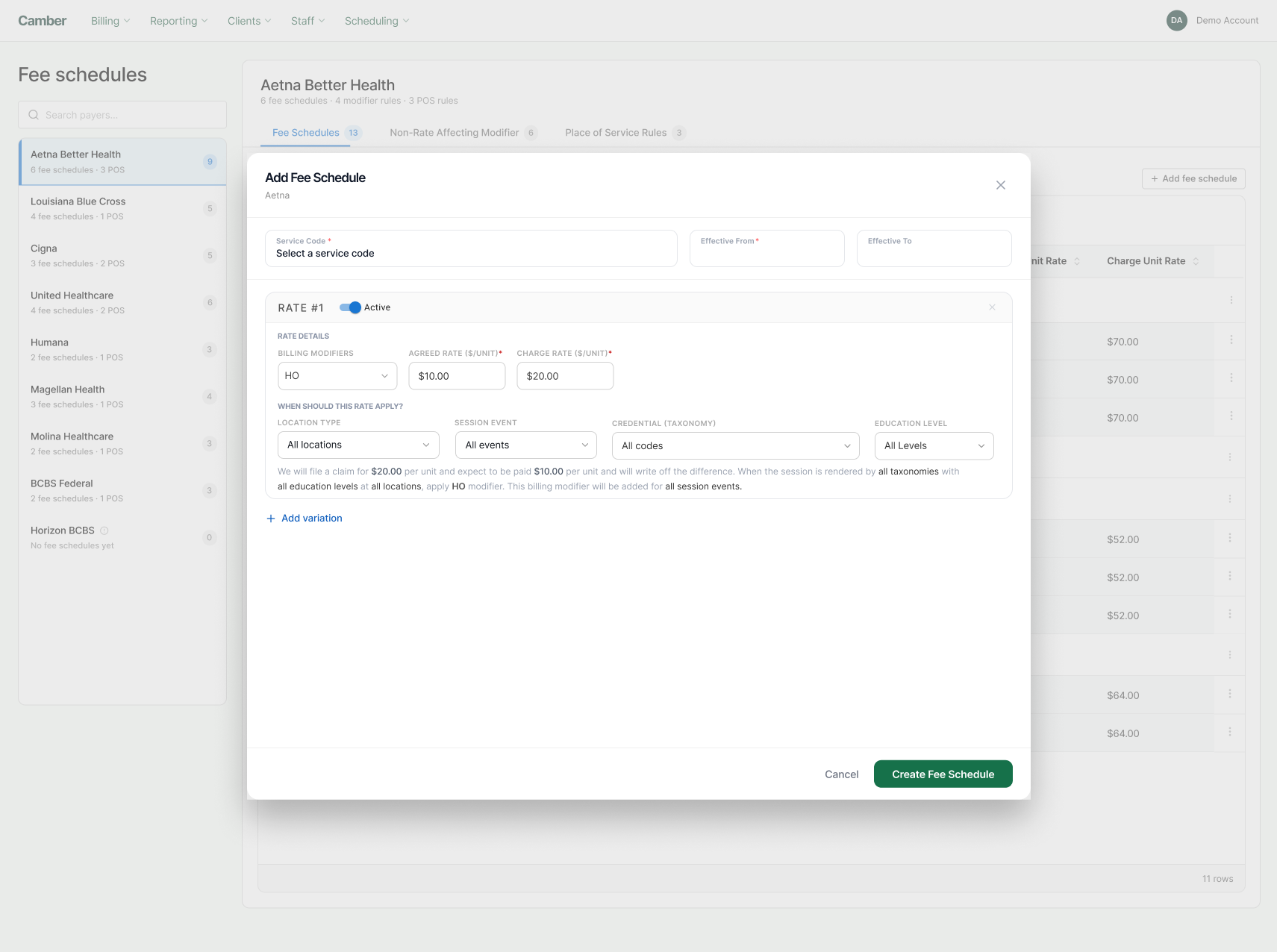Select Humana payer in list

122,350
